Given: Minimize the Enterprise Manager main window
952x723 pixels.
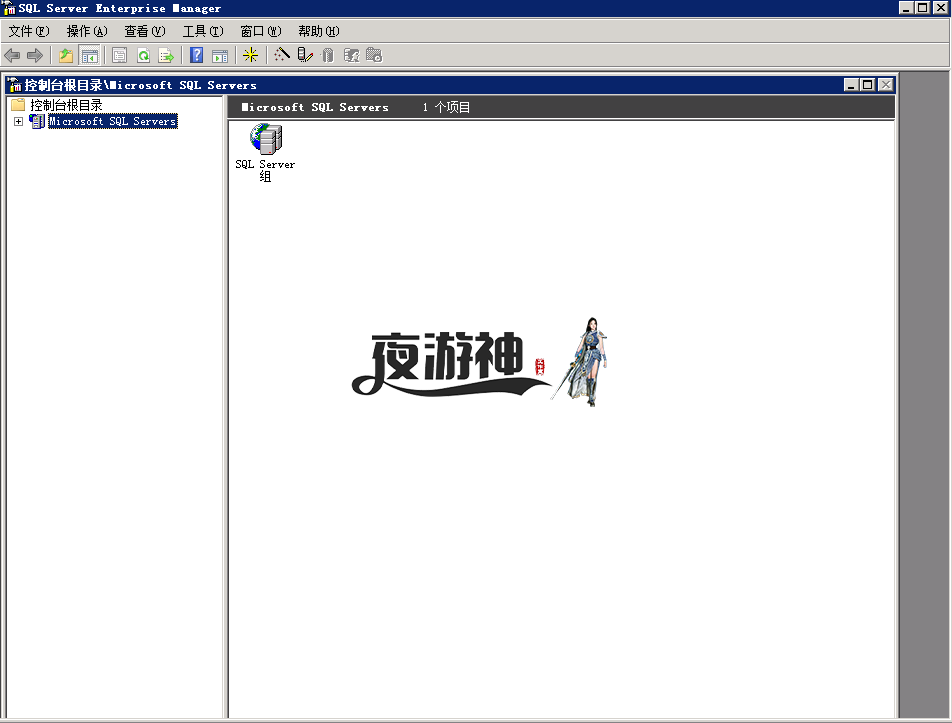Looking at the screenshot, I should [x=906, y=8].
